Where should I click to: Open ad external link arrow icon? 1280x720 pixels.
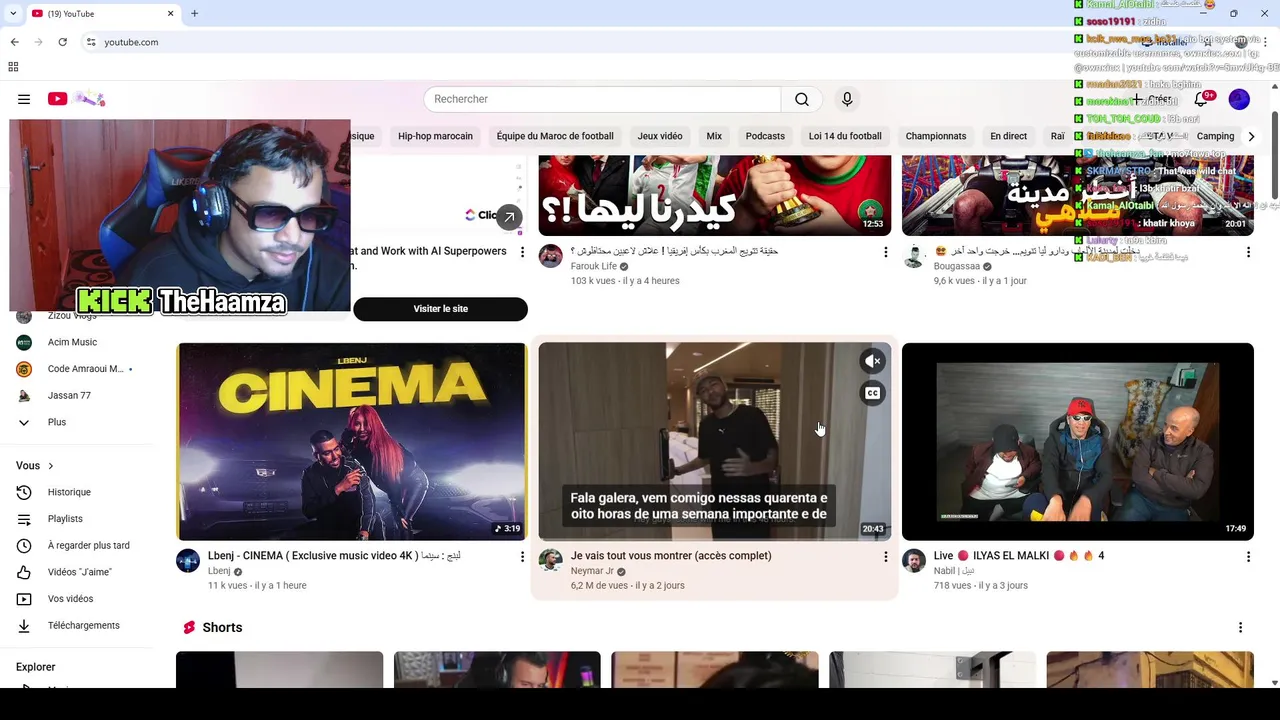(x=509, y=217)
